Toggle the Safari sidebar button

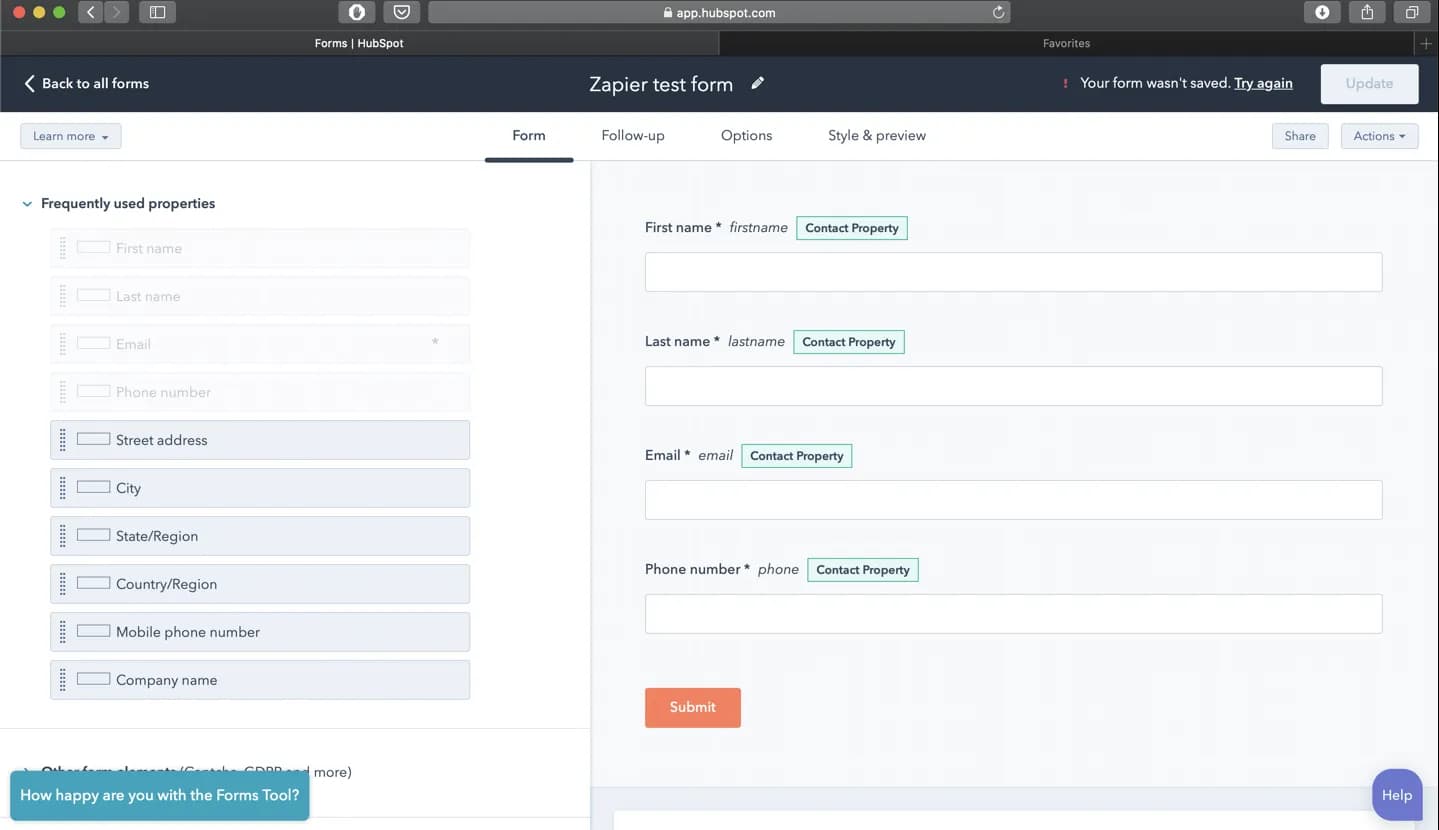157,12
